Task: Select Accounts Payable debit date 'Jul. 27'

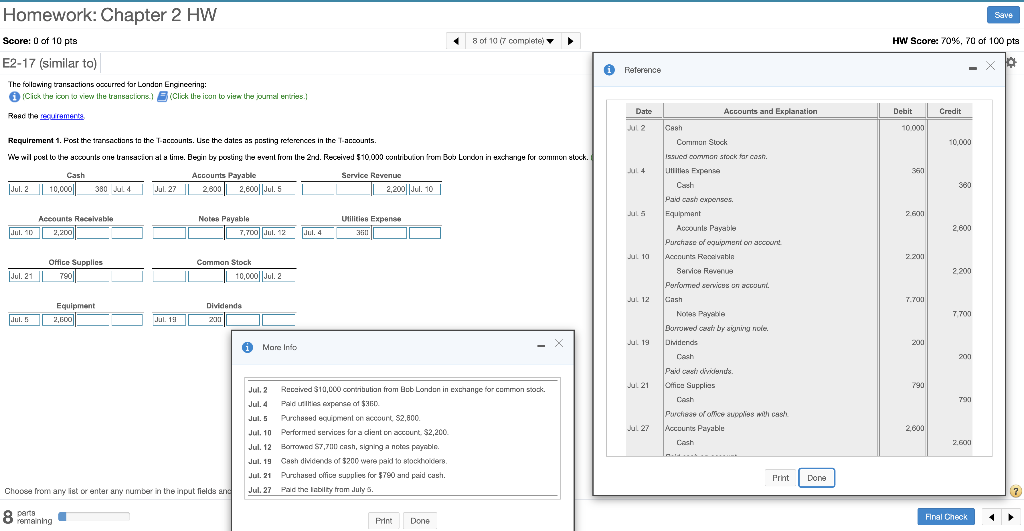Action: tap(169, 189)
